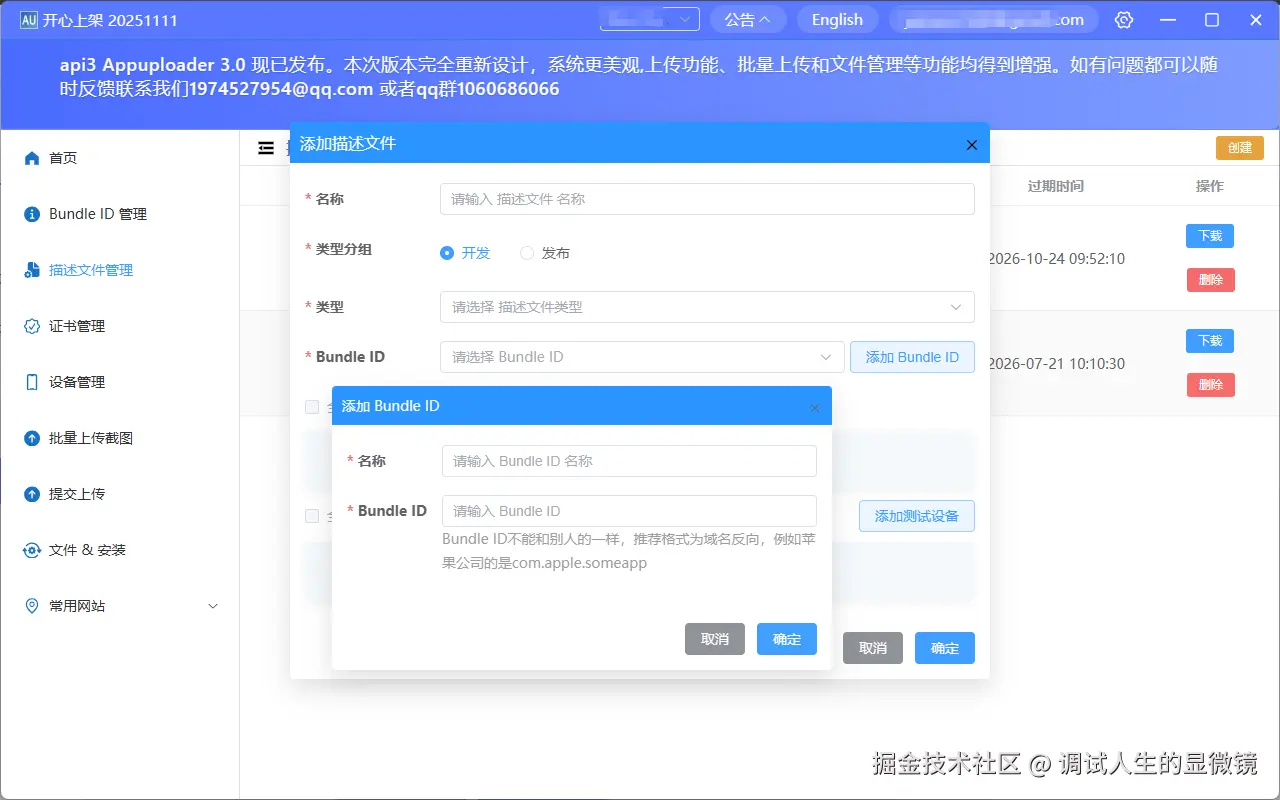Open the 请选择 描述文件类型 dropdown

click(x=707, y=307)
